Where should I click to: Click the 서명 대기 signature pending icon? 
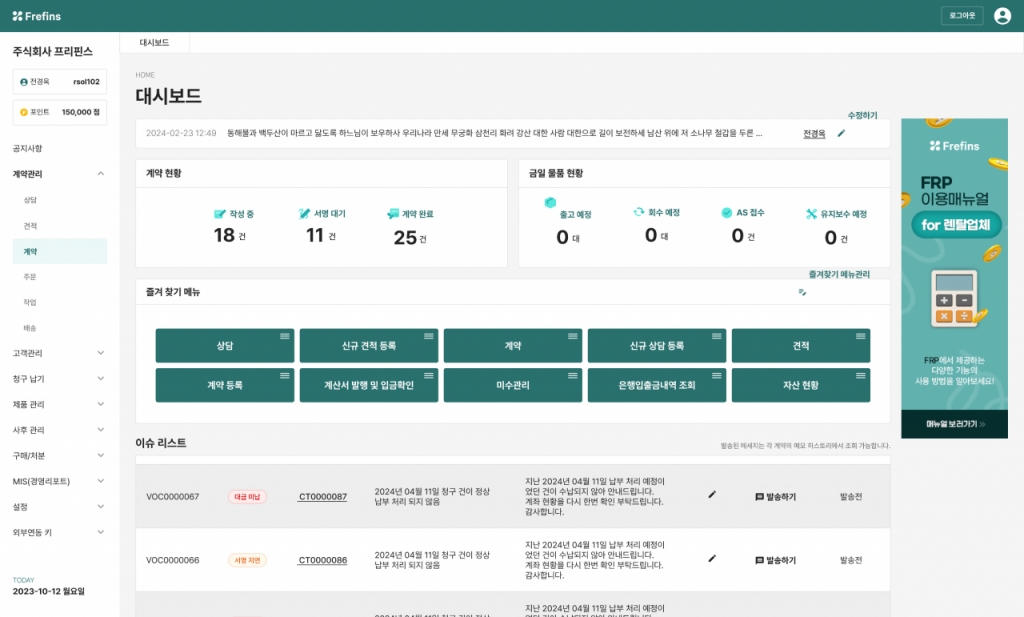tap(305, 214)
